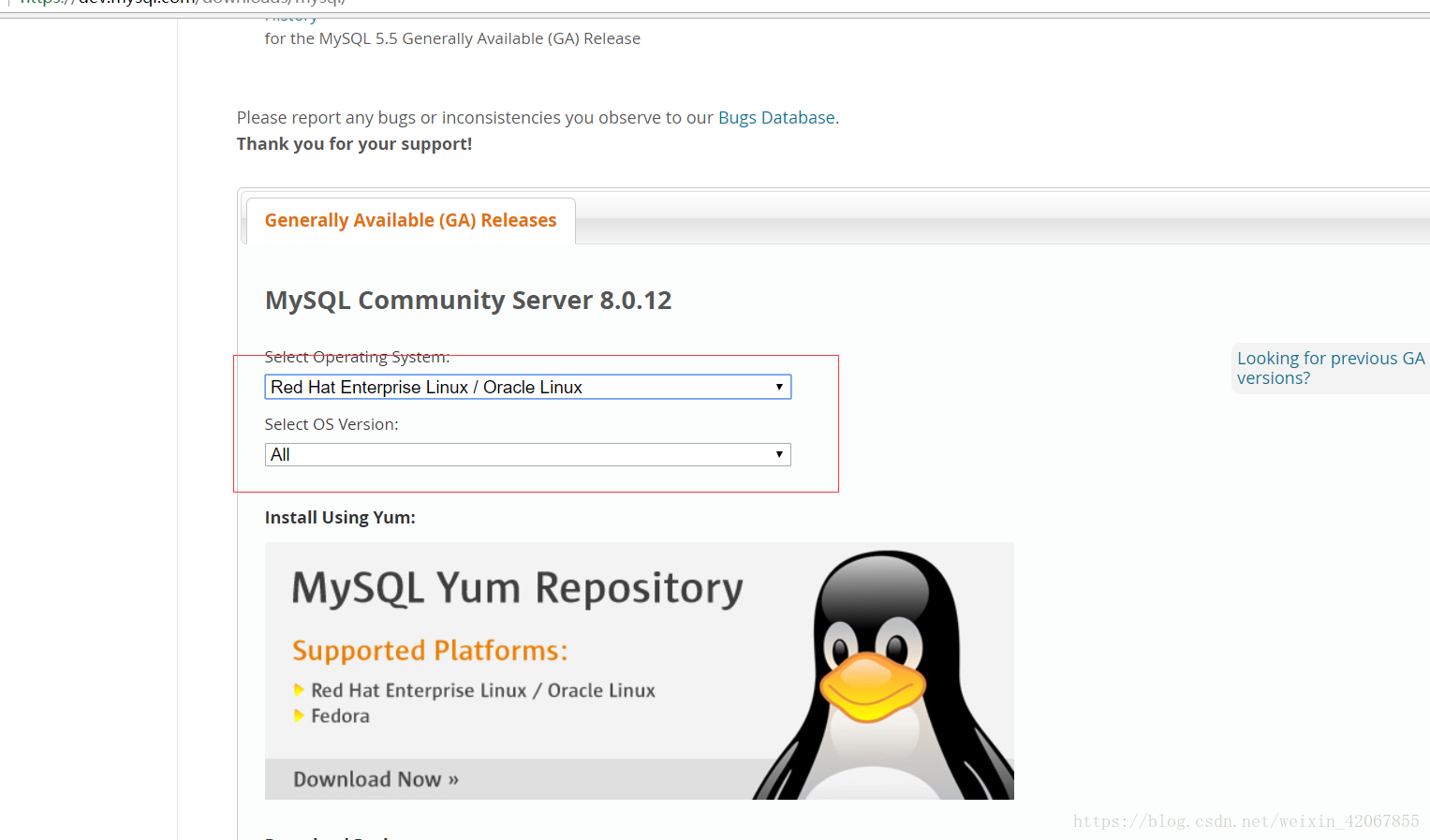Click Thank you for your support text

point(354,144)
